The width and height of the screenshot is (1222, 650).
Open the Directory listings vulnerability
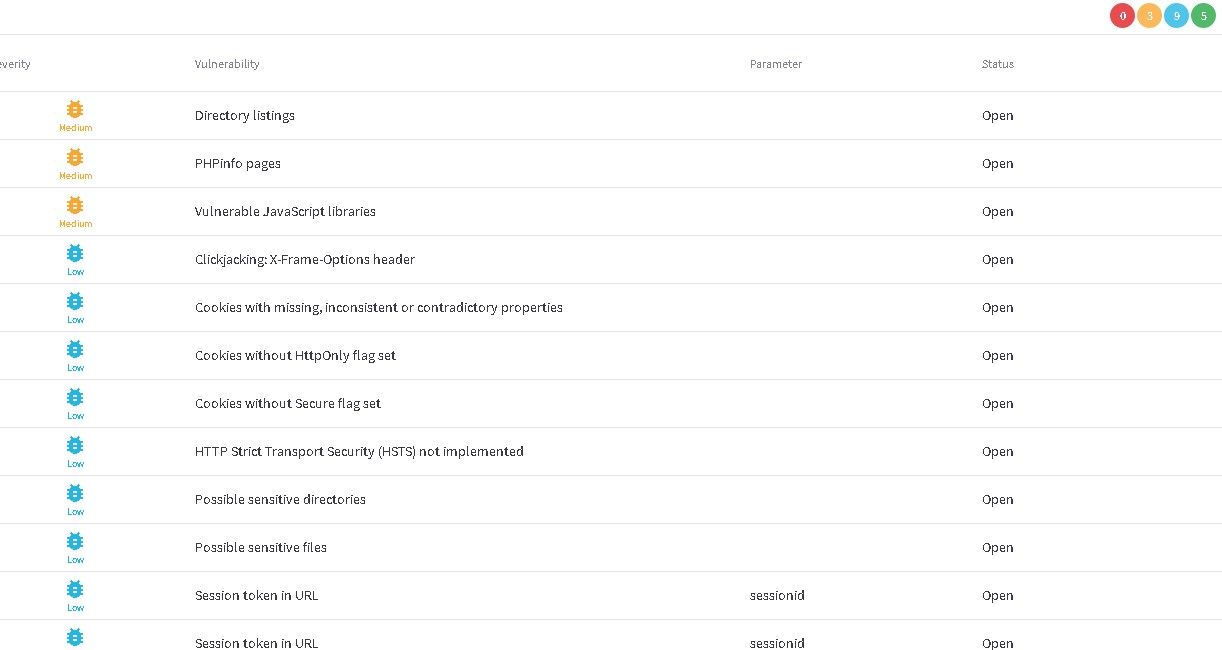[x=245, y=116]
